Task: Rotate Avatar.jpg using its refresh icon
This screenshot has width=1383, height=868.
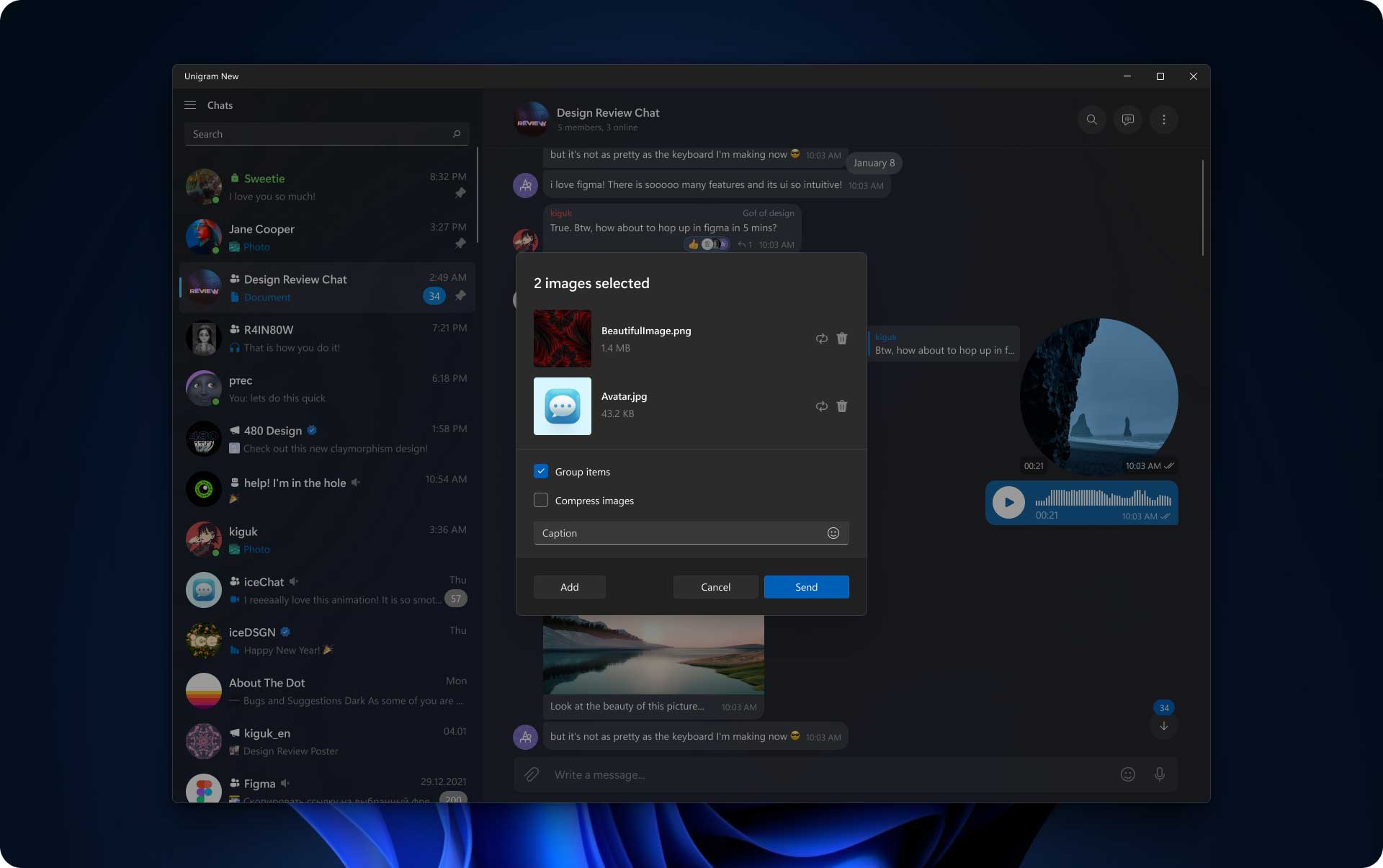Action: coord(822,406)
